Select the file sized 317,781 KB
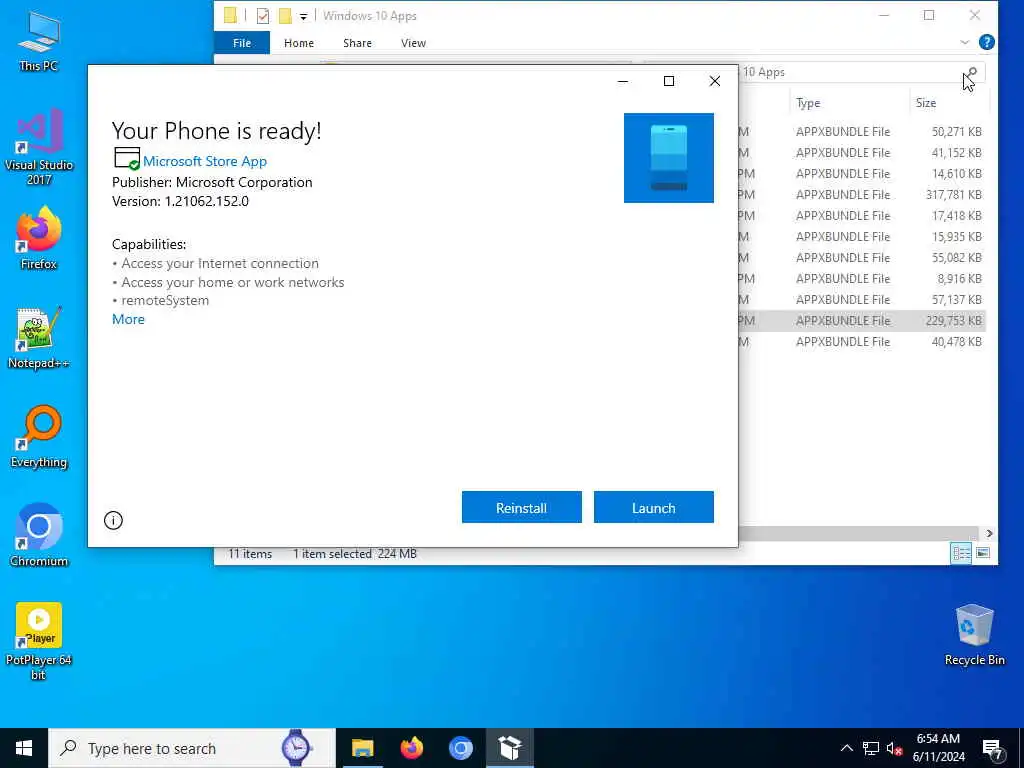Viewport: 1024px width, 768px height. [x=861, y=195]
